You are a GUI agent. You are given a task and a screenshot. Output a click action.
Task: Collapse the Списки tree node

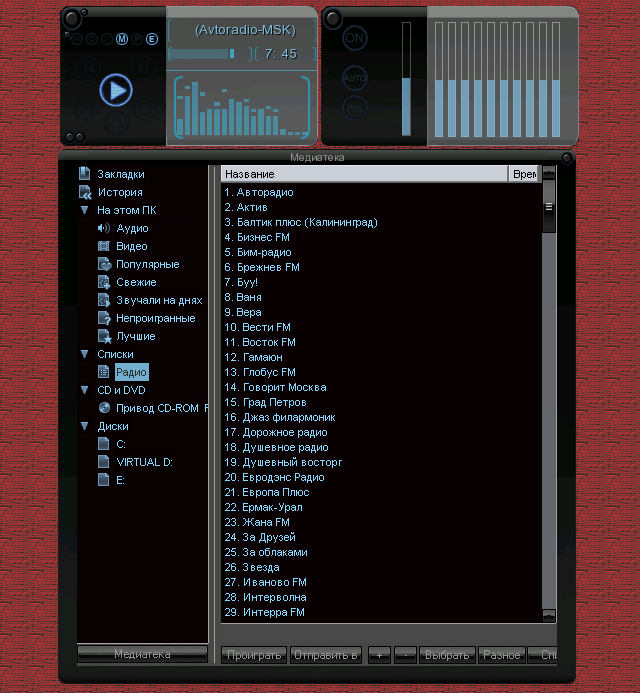(84, 354)
